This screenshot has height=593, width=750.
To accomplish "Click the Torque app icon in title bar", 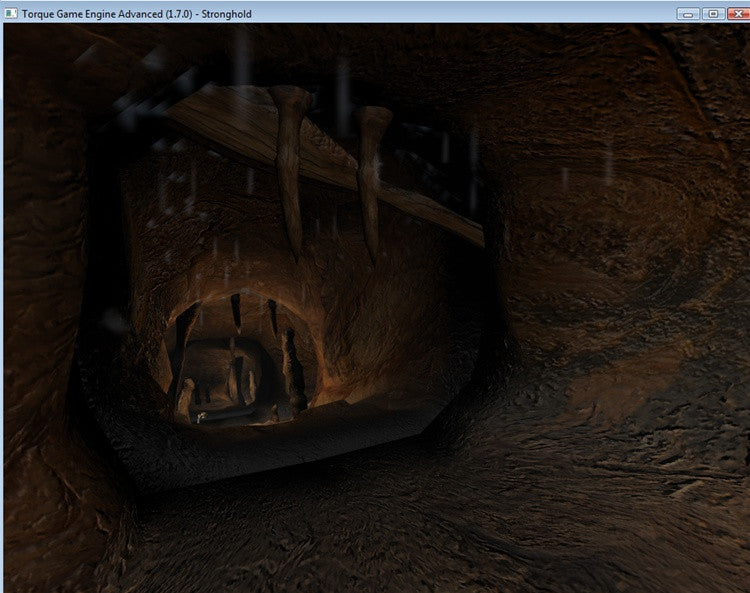I will [11, 14].
